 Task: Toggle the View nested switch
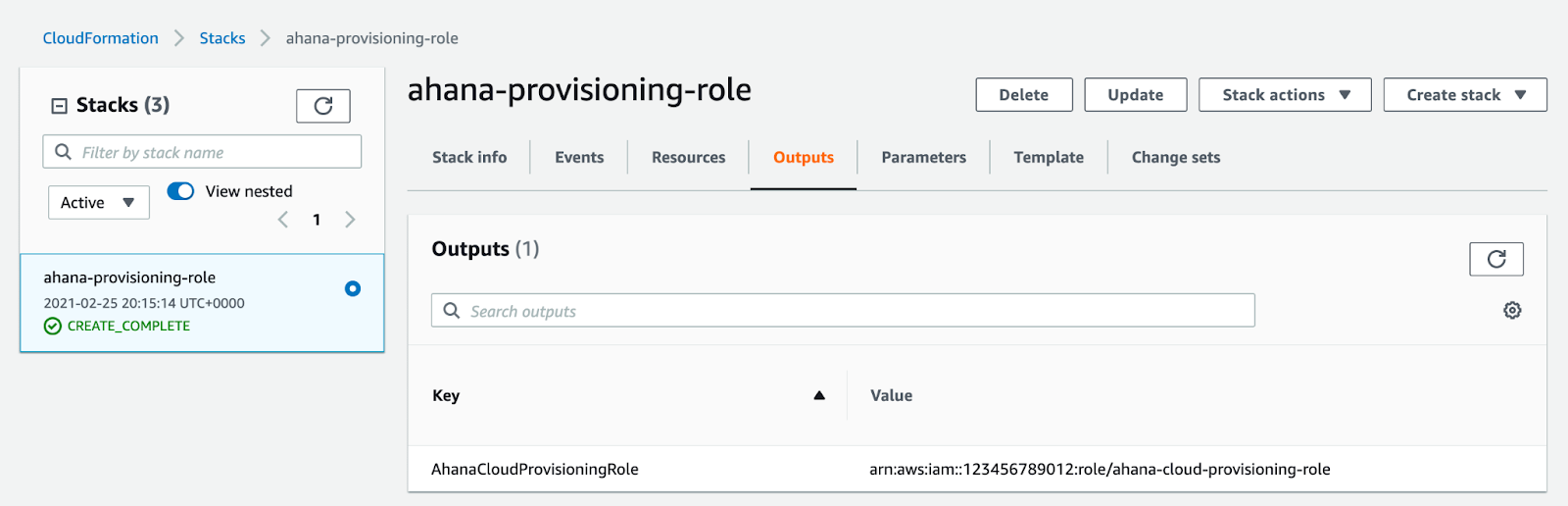click(180, 191)
